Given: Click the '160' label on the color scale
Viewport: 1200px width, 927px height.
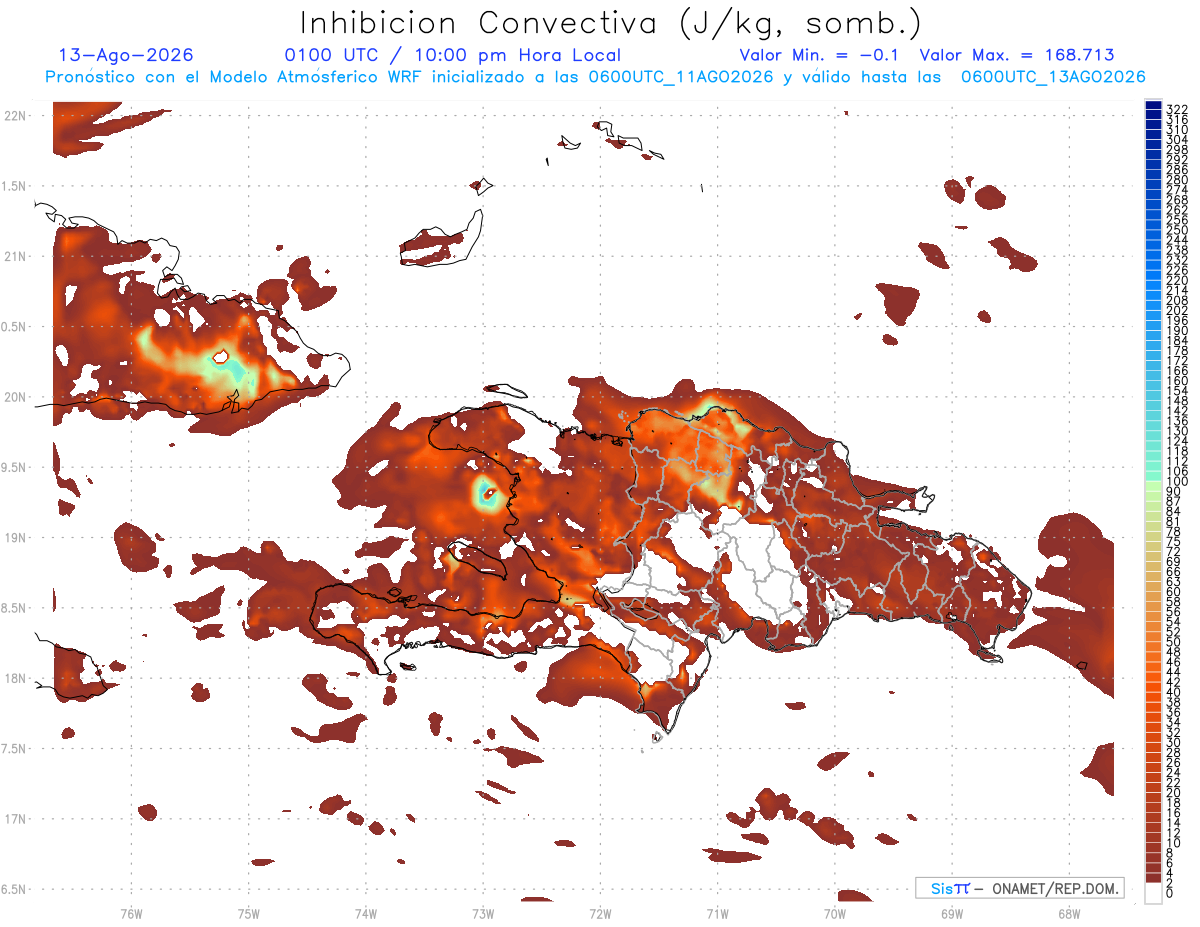Looking at the screenshot, I should 1176,381.
